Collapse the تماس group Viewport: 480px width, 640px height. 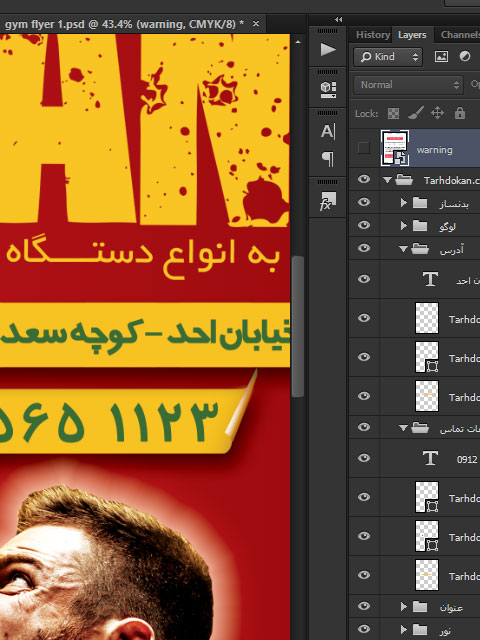(x=403, y=428)
